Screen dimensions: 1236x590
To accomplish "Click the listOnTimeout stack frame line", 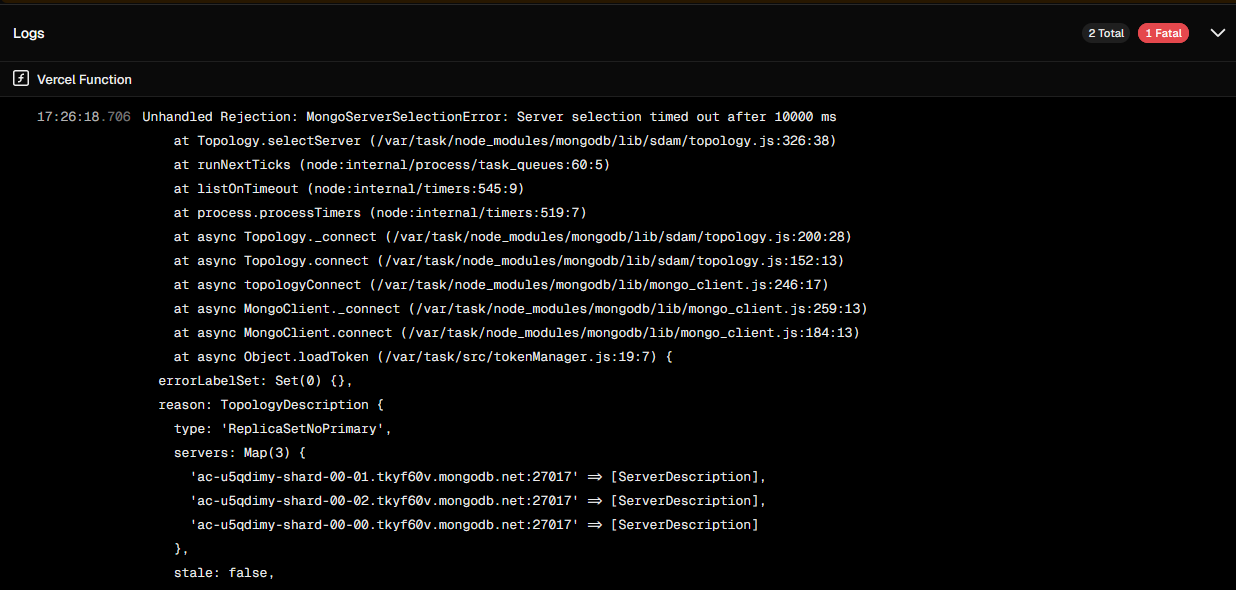I will 349,189.
